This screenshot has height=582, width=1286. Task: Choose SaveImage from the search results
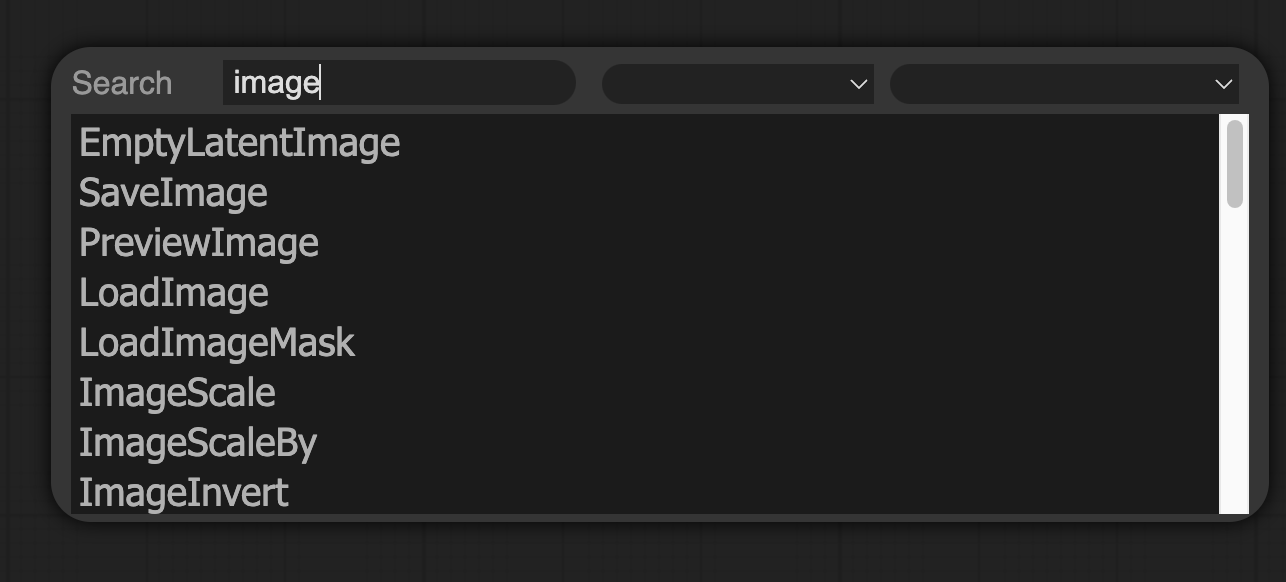(x=173, y=193)
